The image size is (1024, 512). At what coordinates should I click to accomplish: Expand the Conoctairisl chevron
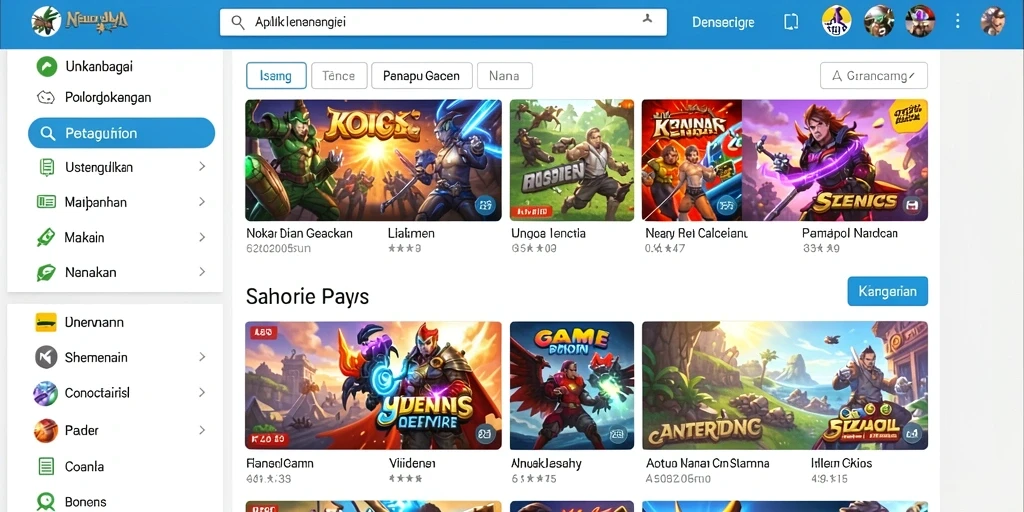click(202, 392)
